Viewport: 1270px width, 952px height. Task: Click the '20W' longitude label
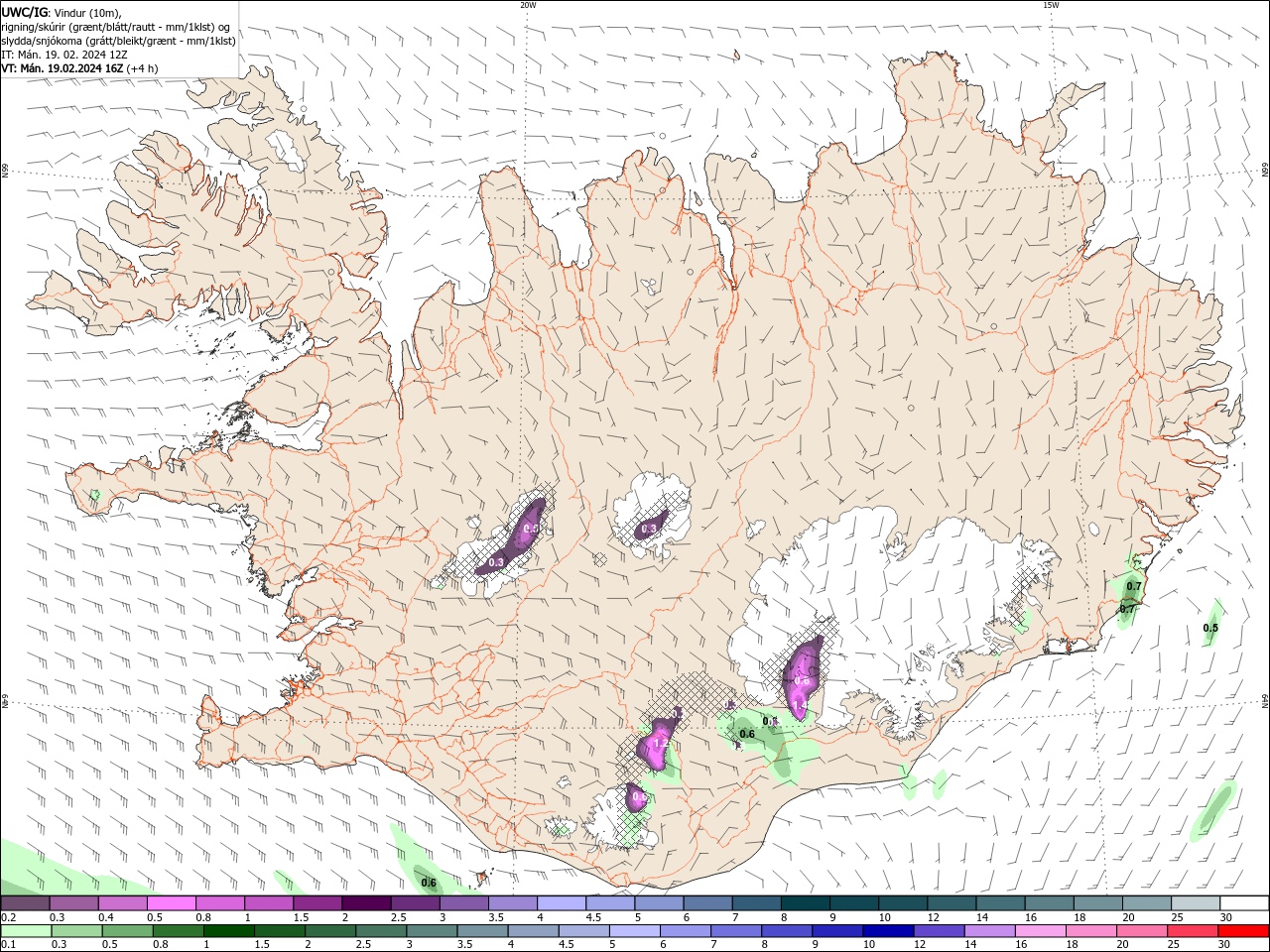coord(528,5)
